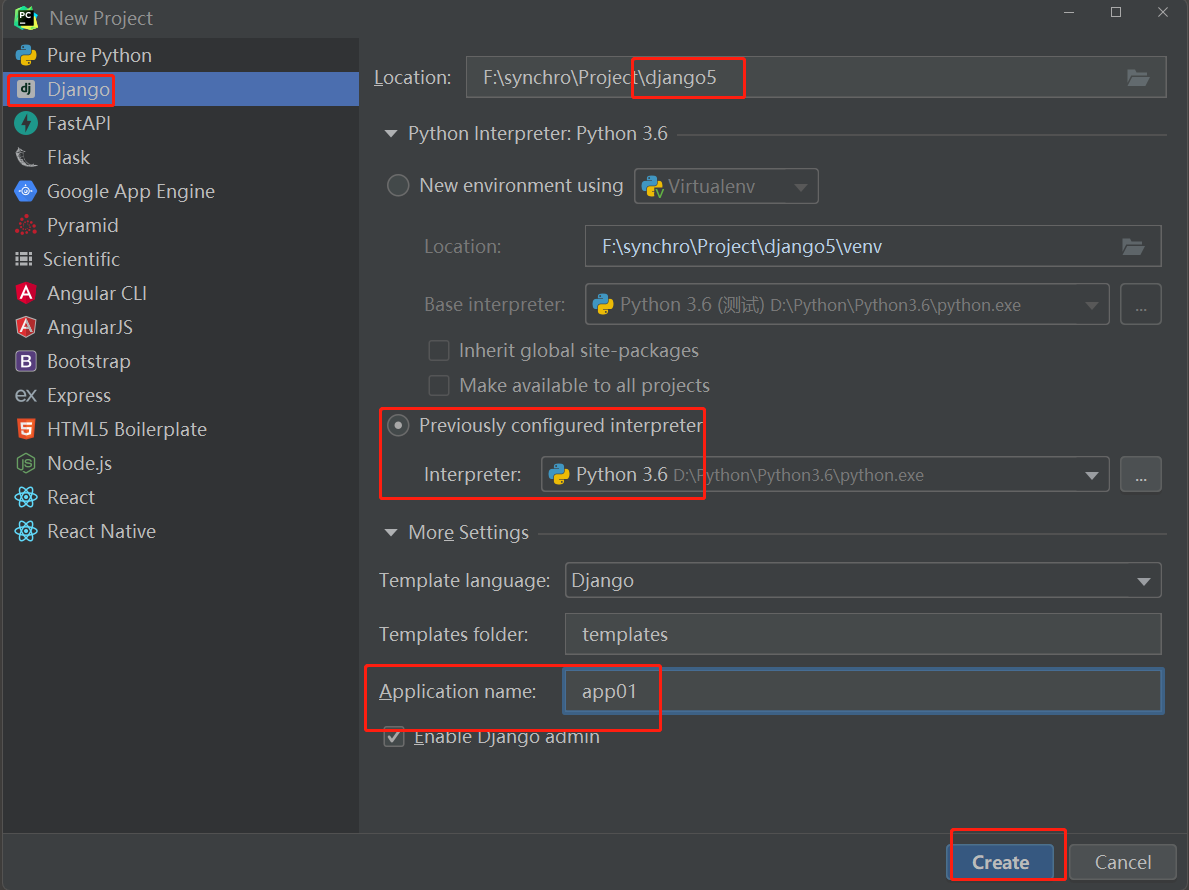Image resolution: width=1189 pixels, height=890 pixels.
Task: Open Interpreter Python 3.6 dropdown
Action: point(825,475)
